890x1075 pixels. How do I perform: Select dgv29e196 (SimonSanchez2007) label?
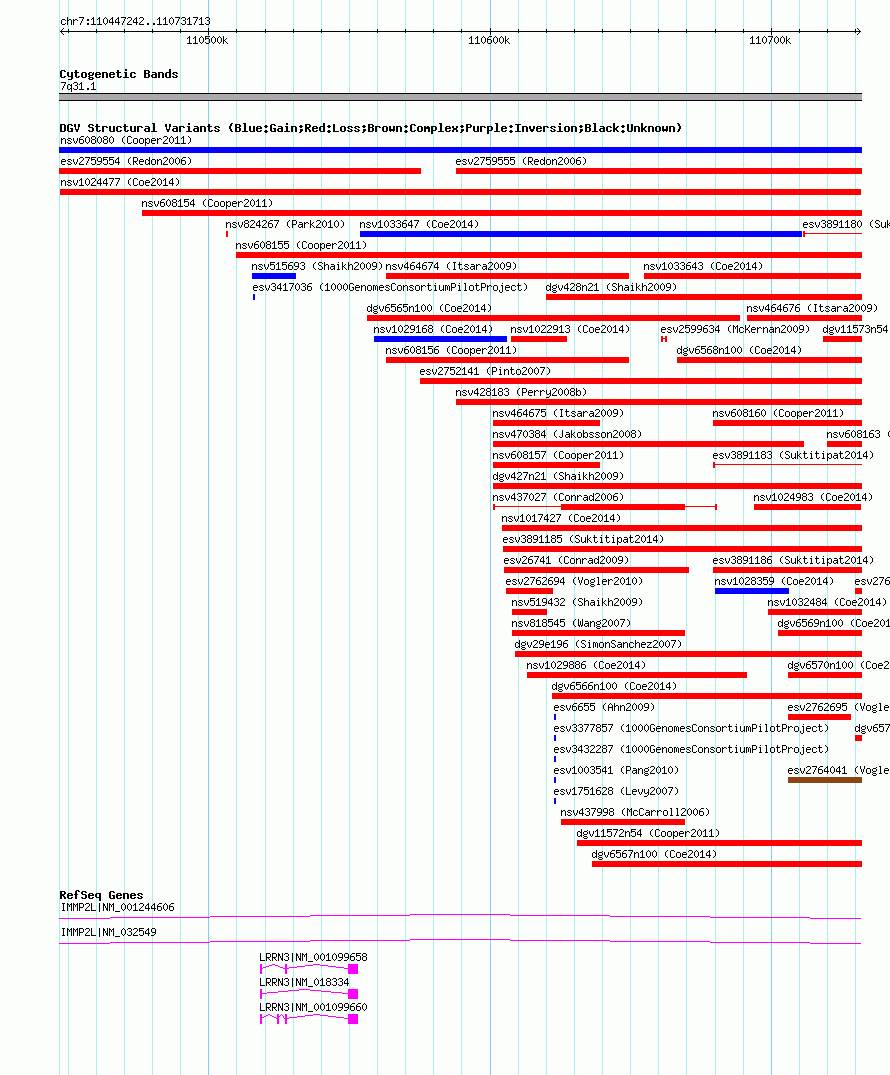(599, 644)
